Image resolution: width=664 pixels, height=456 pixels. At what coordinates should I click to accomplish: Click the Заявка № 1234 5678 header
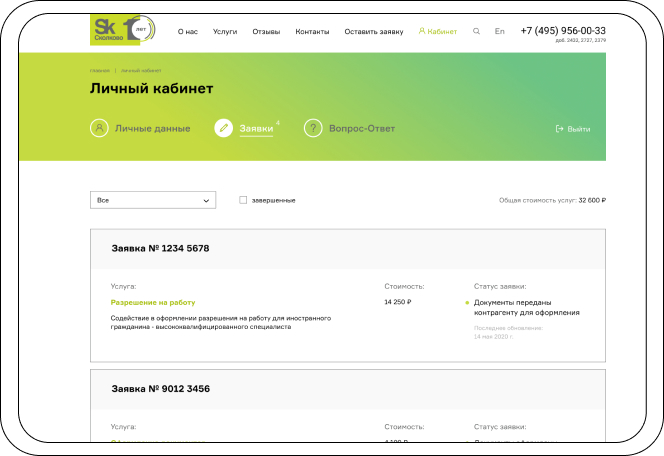160,249
